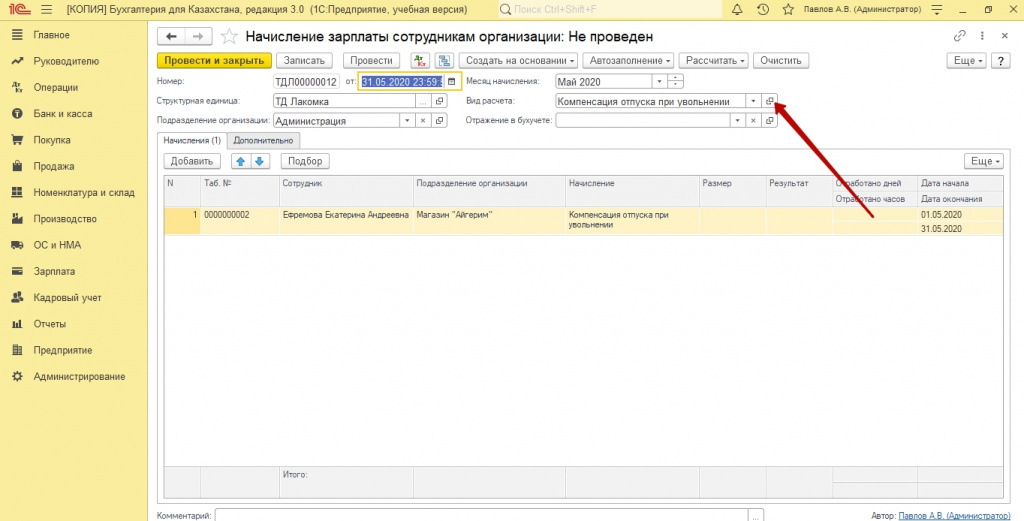
Task: Clear Отражение в бухучете field
Action: coord(754,121)
